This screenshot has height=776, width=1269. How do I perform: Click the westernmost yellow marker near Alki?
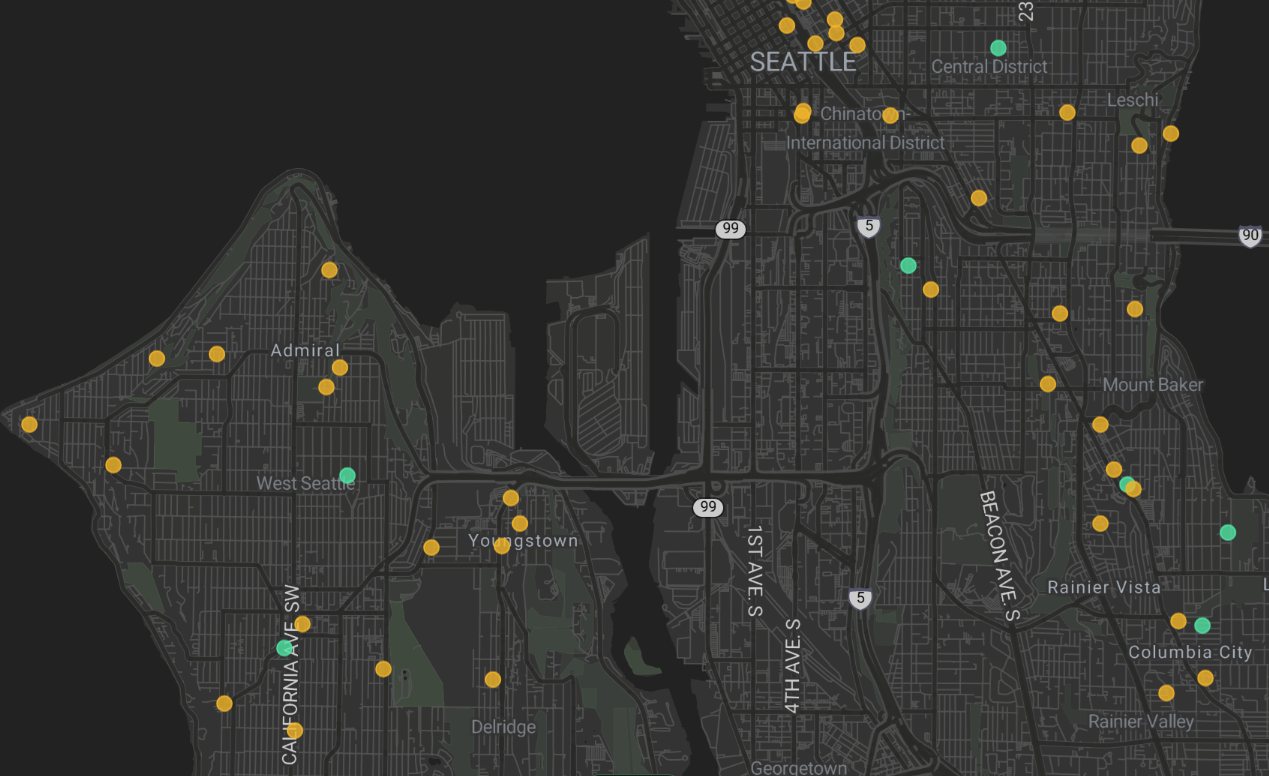click(x=29, y=423)
